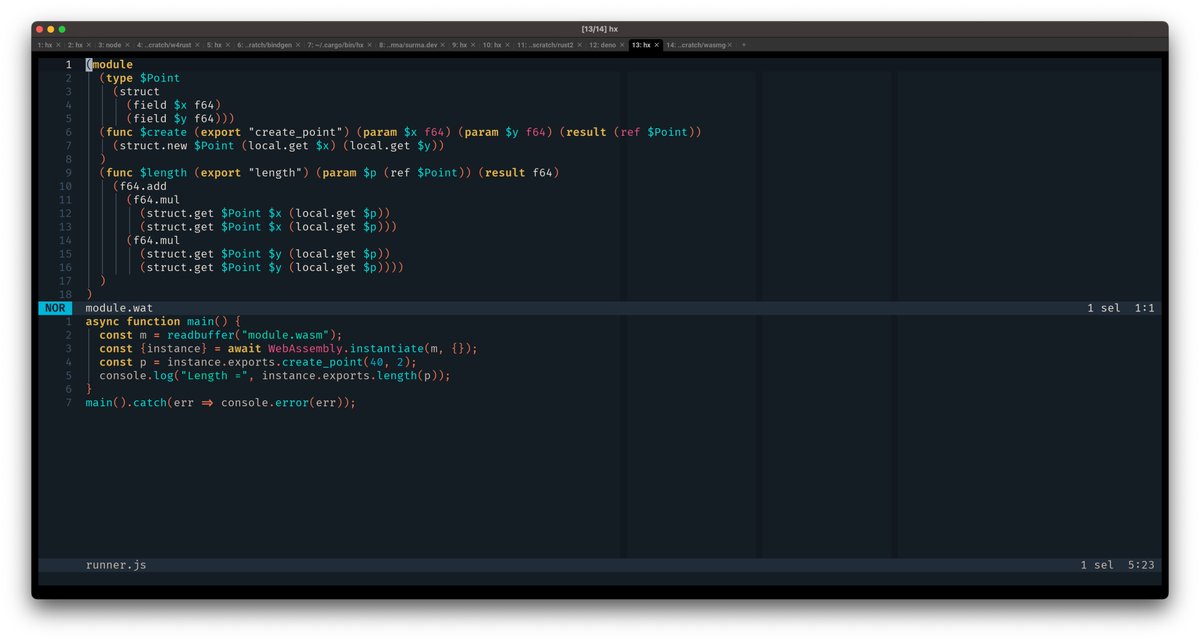Click the NOR mode indicator
1200x641 pixels.
click(55, 307)
